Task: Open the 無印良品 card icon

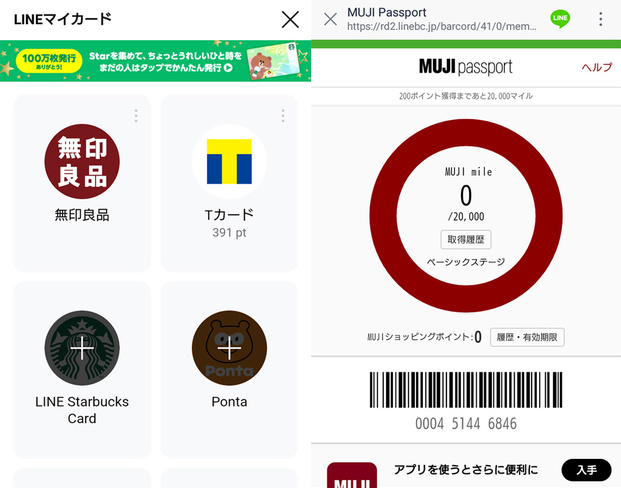Action: pyautogui.click(x=82, y=162)
